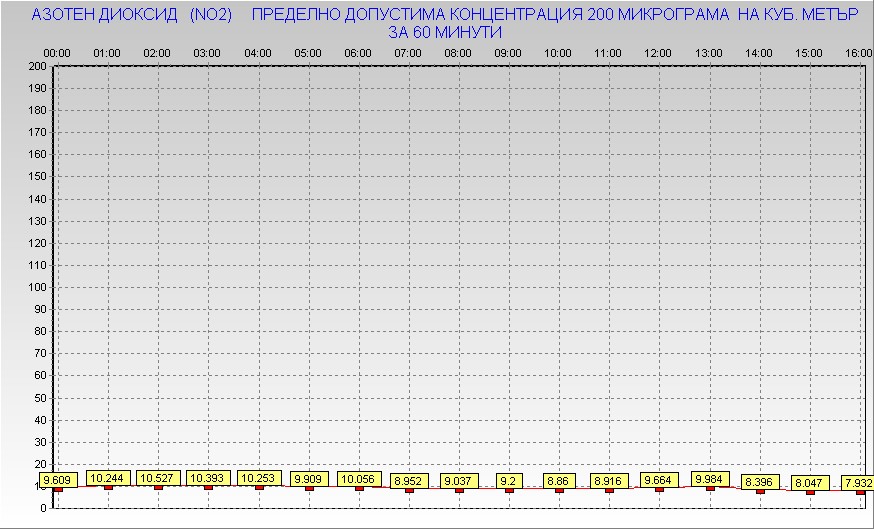Click the red data marker below 10.393
The width and height of the screenshot is (874, 529).
pos(208,487)
